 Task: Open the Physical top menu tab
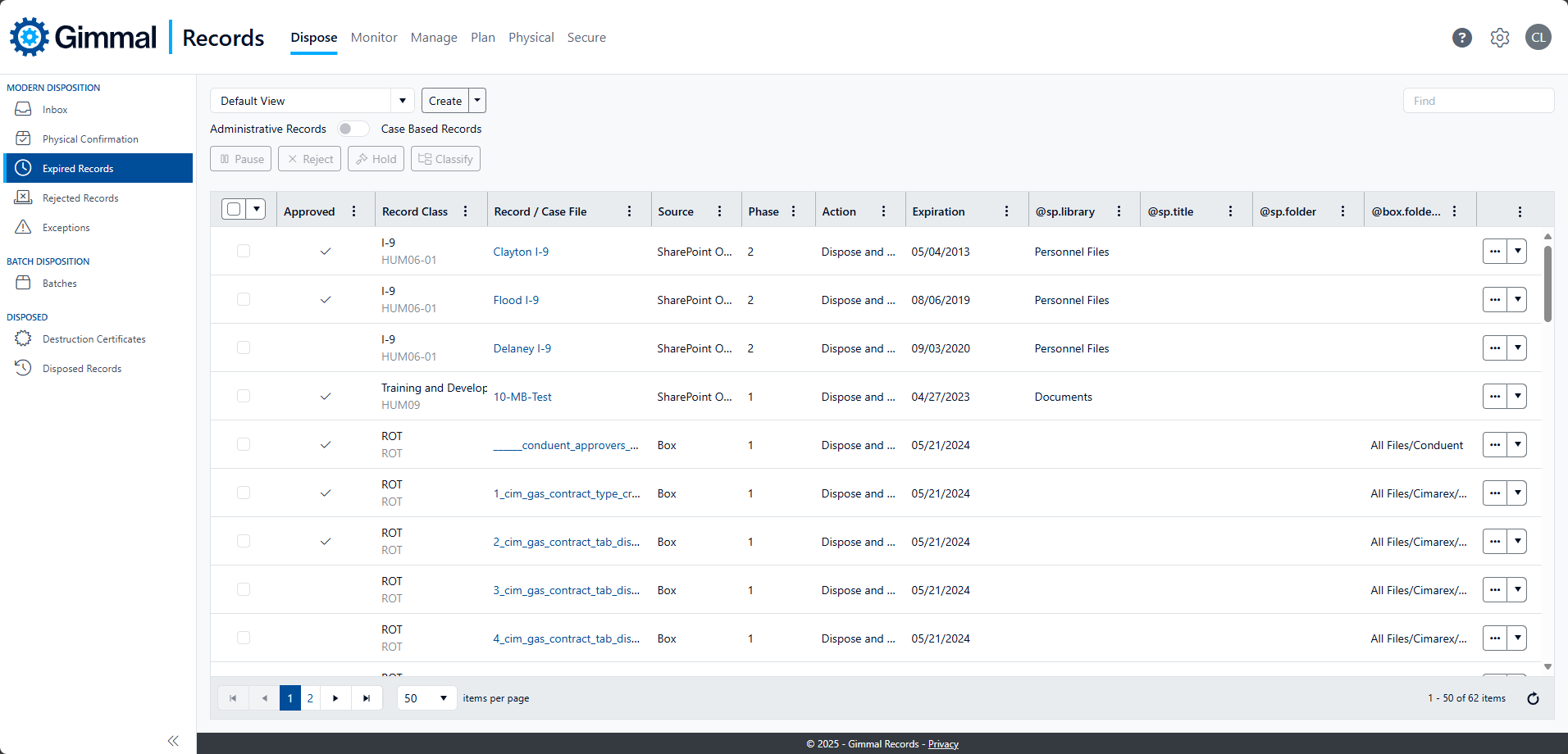point(531,38)
